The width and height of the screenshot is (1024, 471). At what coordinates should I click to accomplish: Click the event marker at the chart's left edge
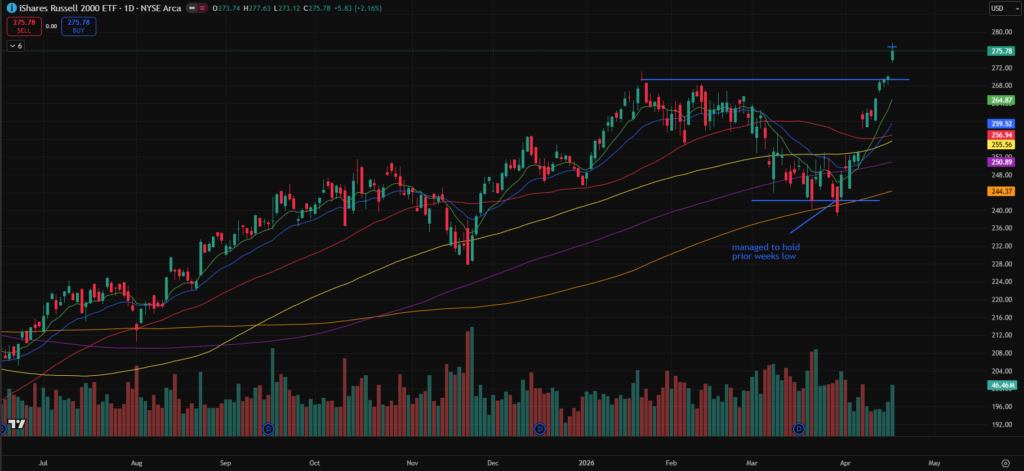click(x=3, y=428)
